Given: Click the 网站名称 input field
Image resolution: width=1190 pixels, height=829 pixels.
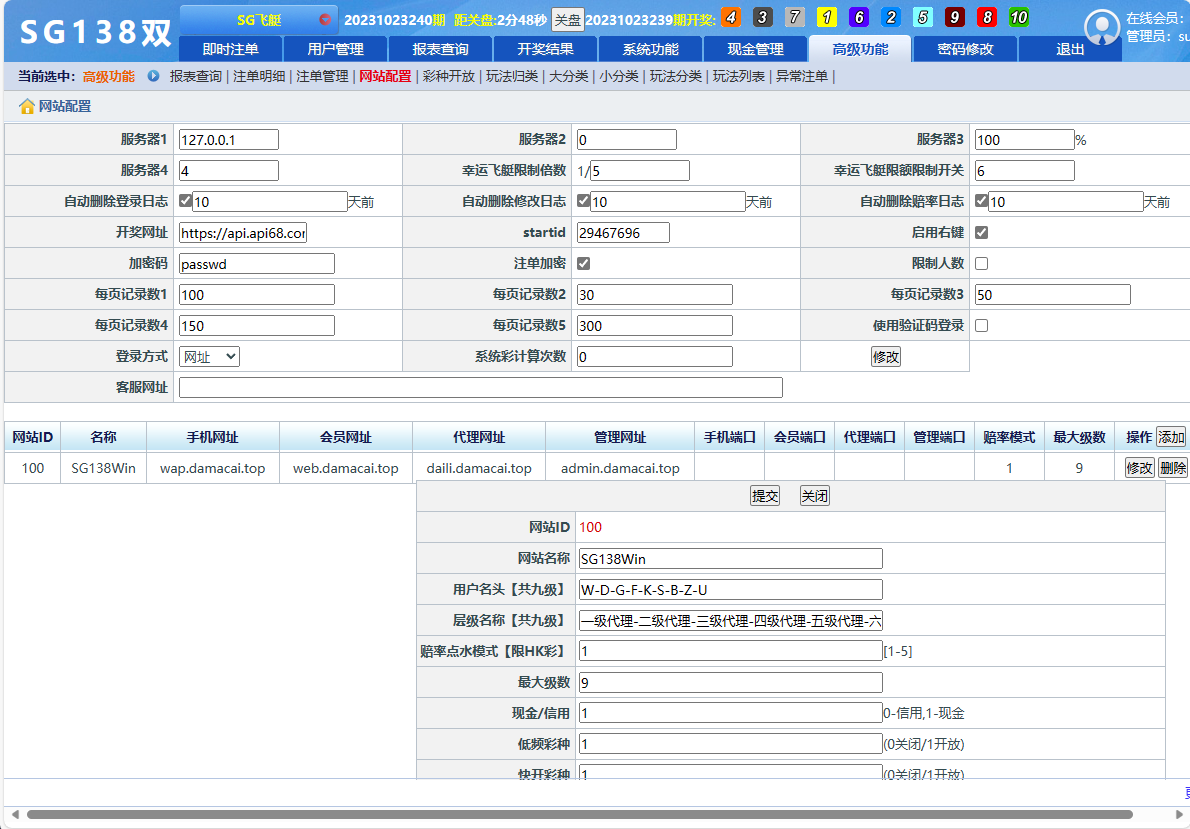Looking at the screenshot, I should click(730, 559).
